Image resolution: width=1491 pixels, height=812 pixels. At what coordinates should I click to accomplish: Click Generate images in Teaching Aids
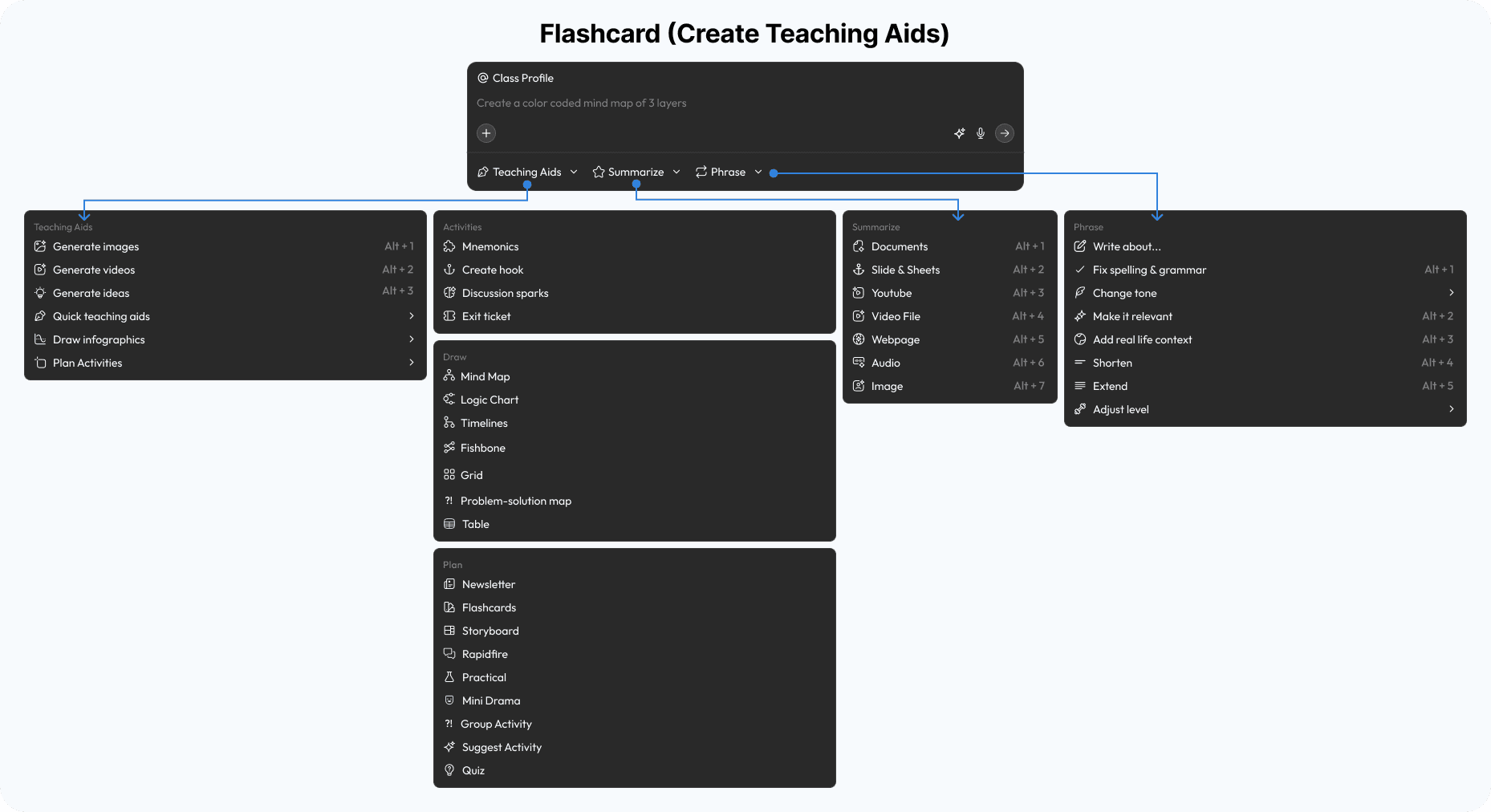95,246
